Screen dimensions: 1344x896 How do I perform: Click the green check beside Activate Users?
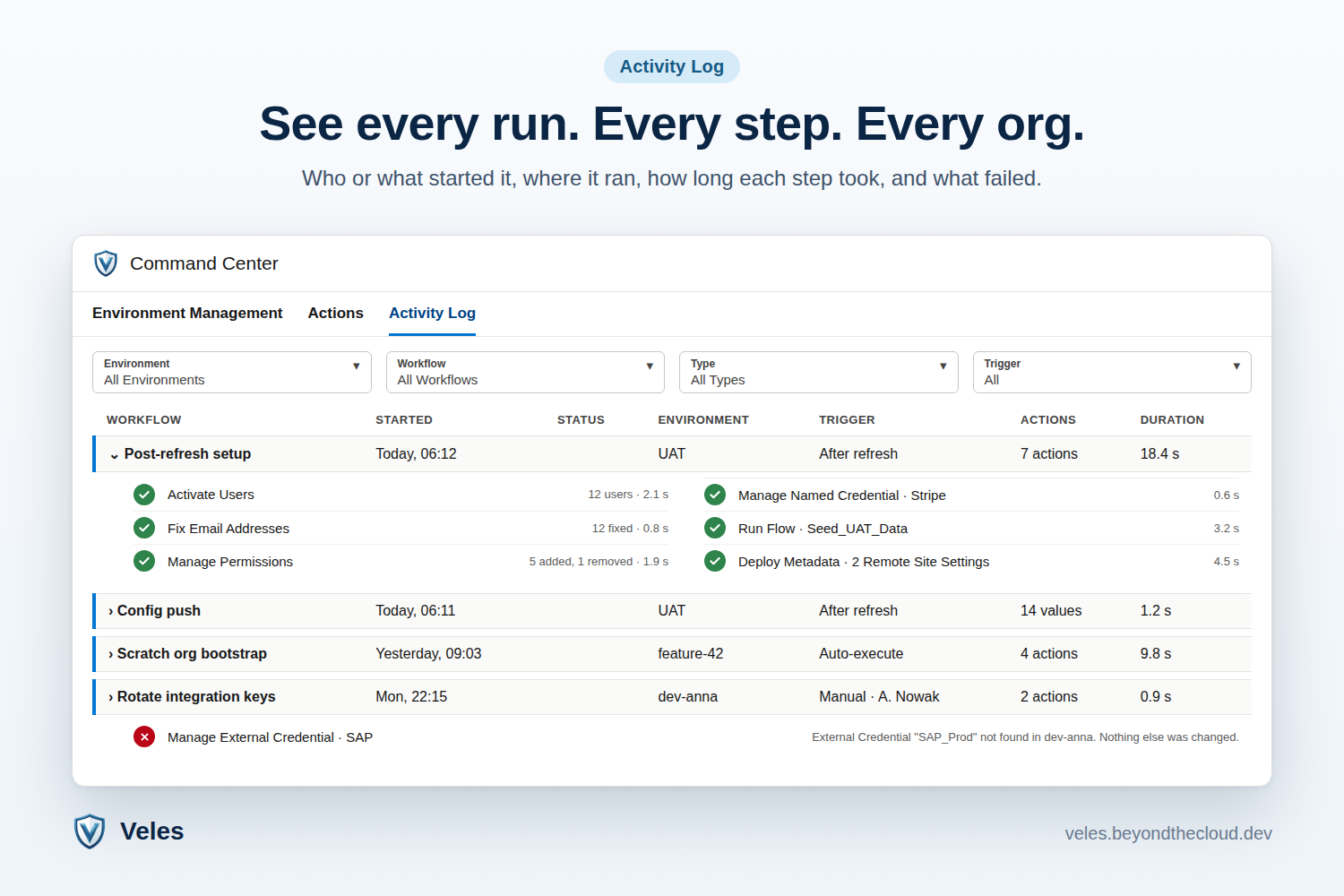(x=144, y=495)
